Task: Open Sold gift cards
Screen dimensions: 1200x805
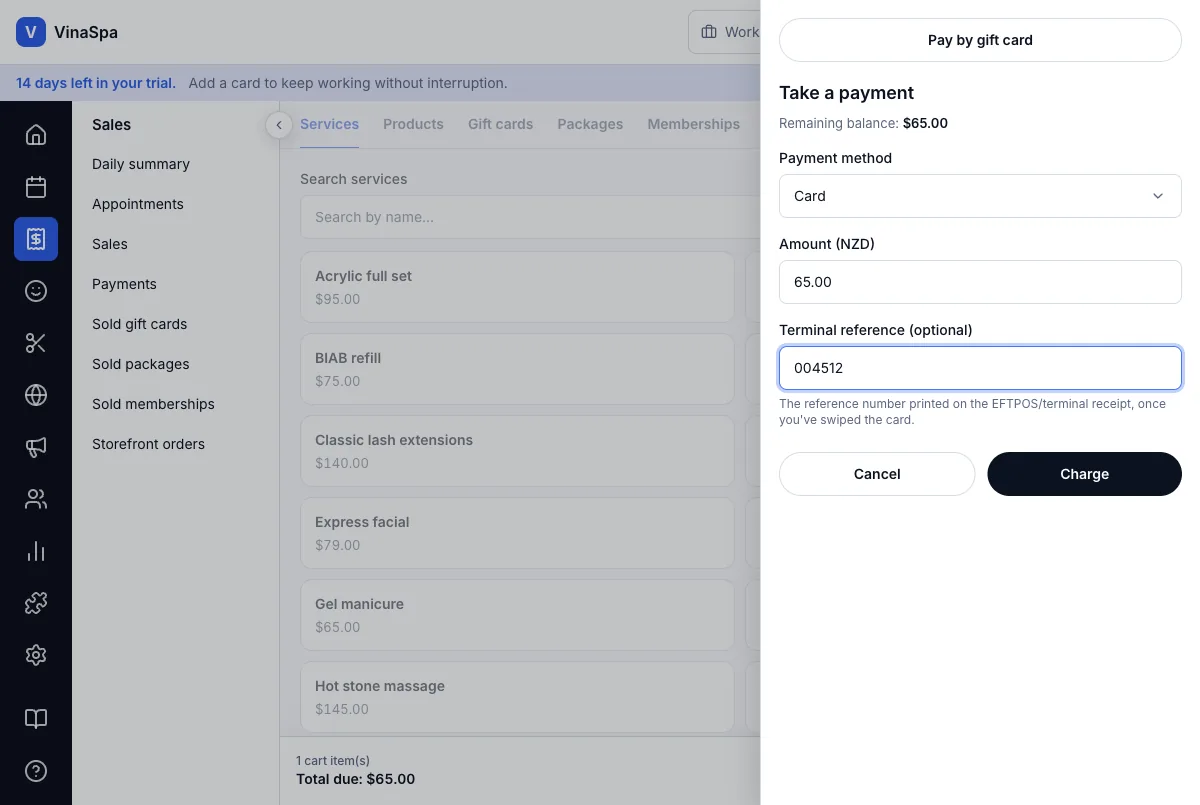Action: pyautogui.click(x=139, y=324)
